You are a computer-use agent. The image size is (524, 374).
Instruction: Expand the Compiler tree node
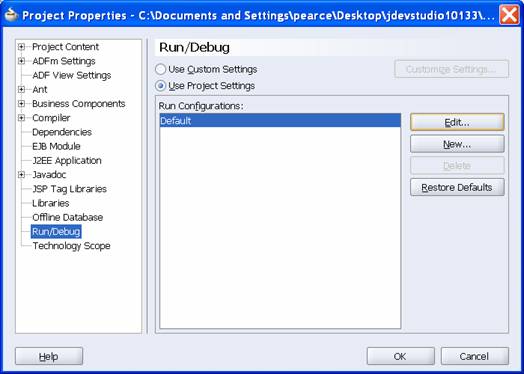point(21,118)
